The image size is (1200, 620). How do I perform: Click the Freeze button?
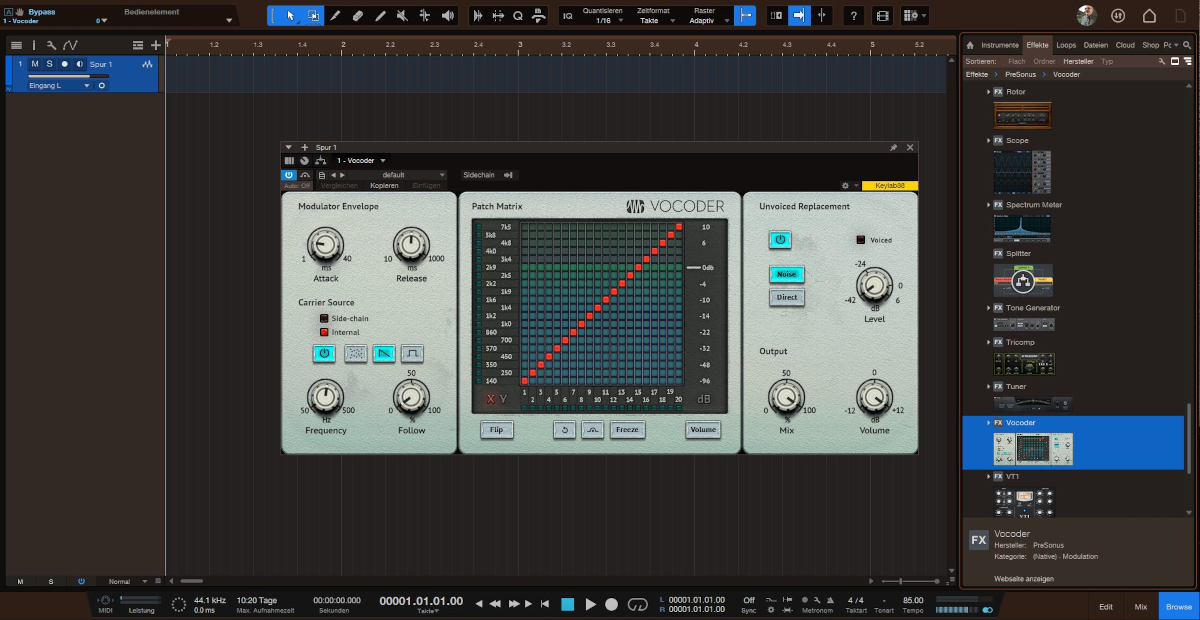[627, 430]
